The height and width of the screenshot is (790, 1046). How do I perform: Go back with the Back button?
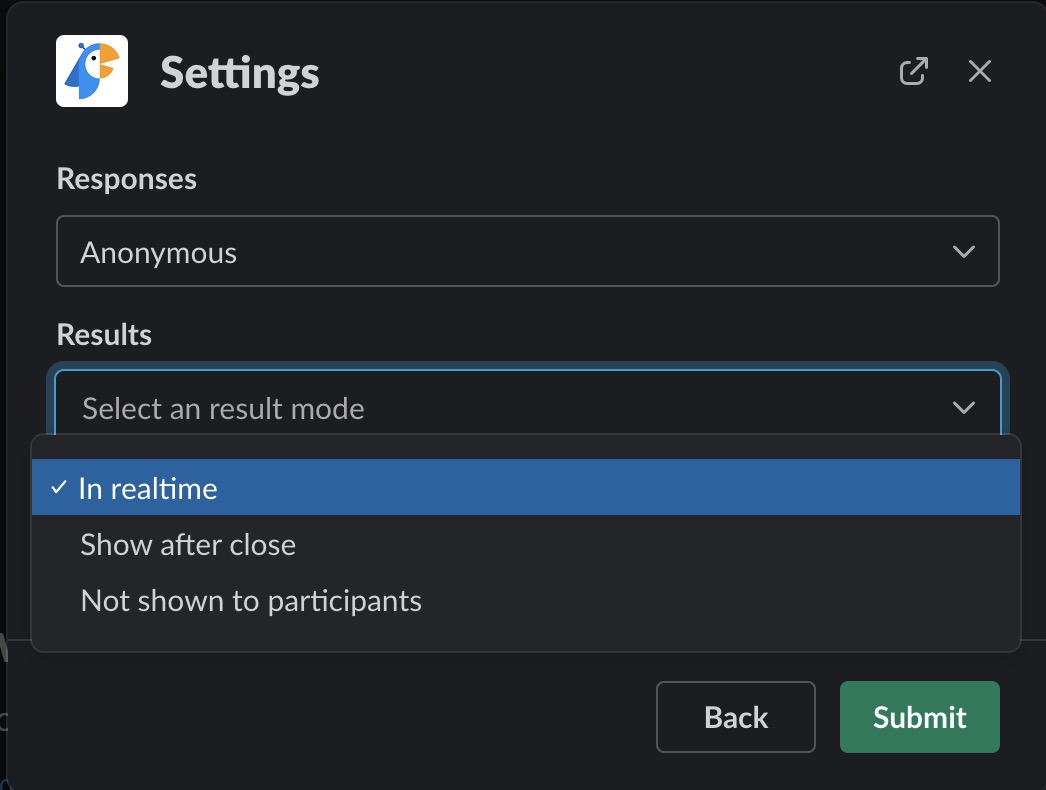click(x=736, y=717)
